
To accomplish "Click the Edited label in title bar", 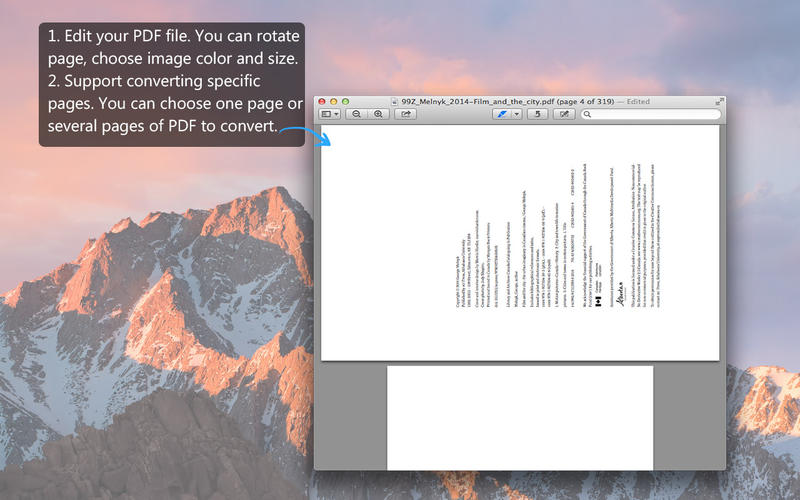I will (x=638, y=102).
